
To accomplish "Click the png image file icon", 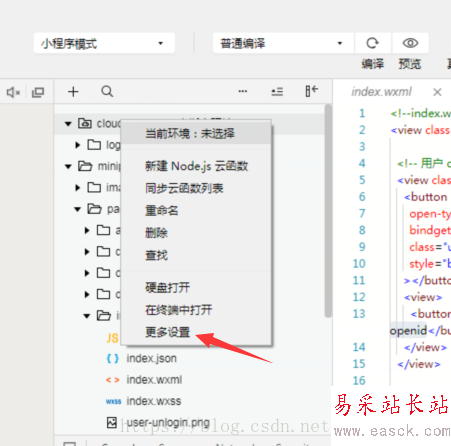I will 112,422.
